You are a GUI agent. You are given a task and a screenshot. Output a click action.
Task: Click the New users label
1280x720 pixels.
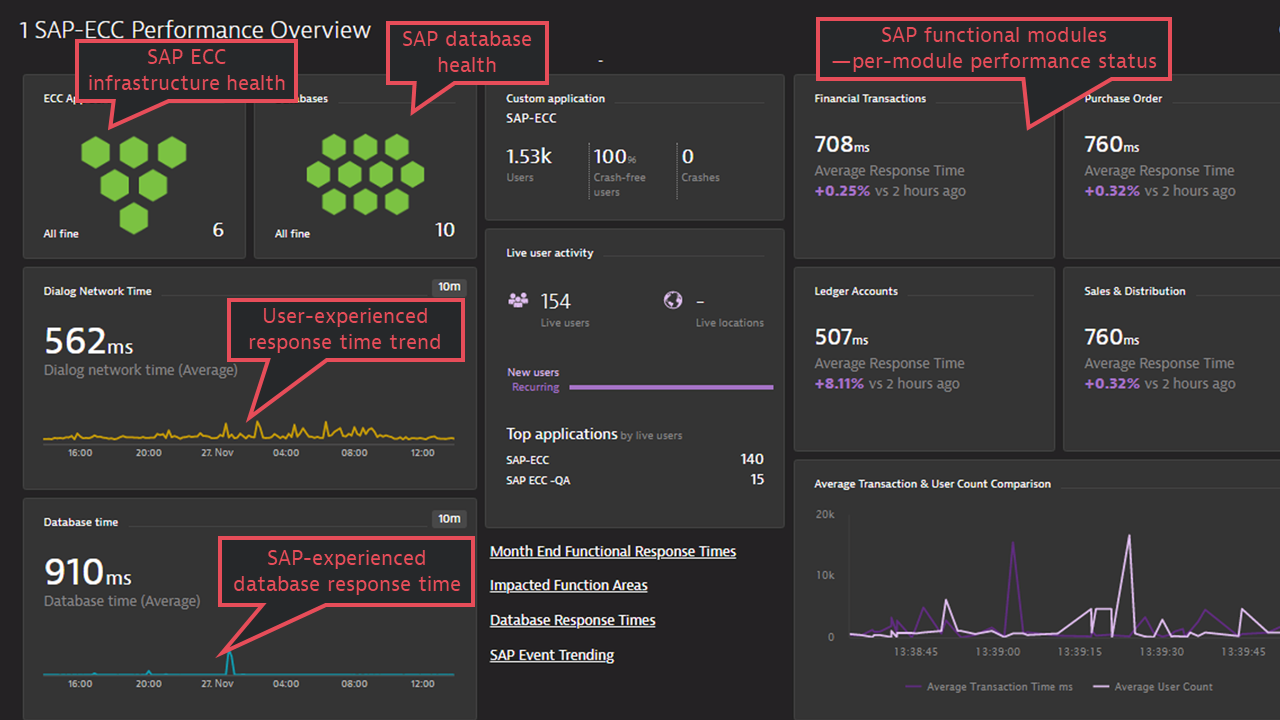coord(533,372)
